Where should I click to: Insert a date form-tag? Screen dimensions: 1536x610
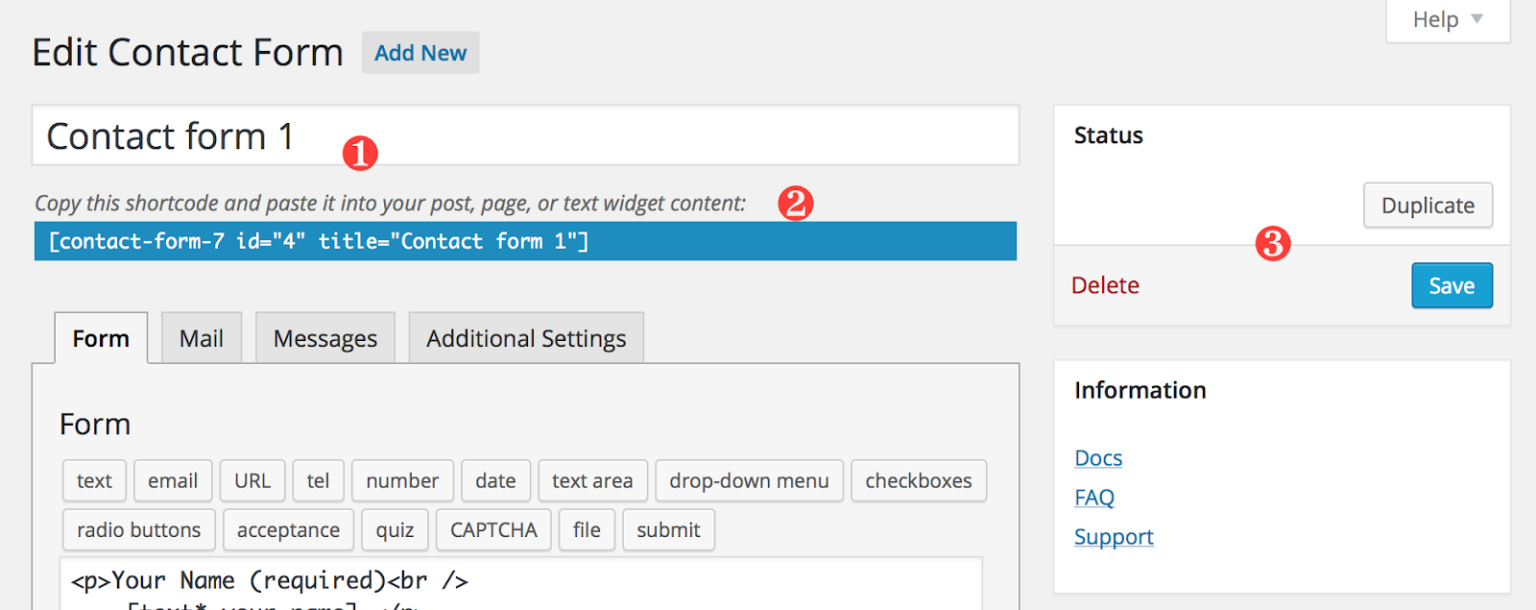click(x=495, y=481)
